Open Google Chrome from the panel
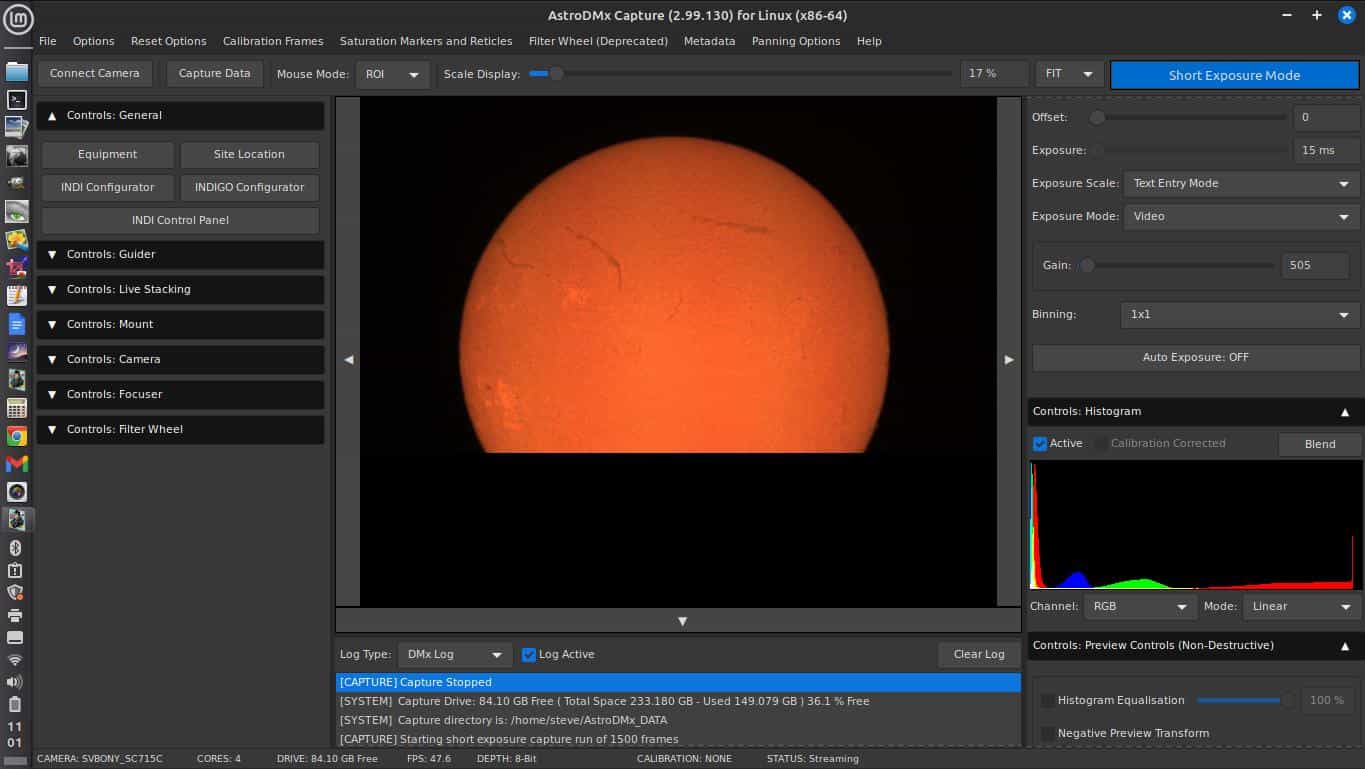This screenshot has height=769, width=1365. point(16,436)
